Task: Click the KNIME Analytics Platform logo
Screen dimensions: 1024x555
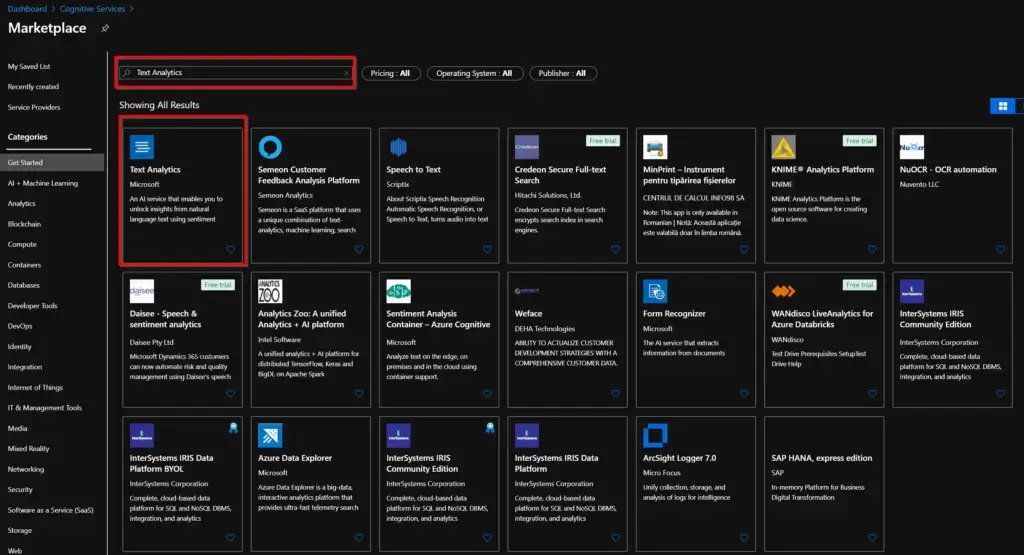Action: click(x=783, y=147)
